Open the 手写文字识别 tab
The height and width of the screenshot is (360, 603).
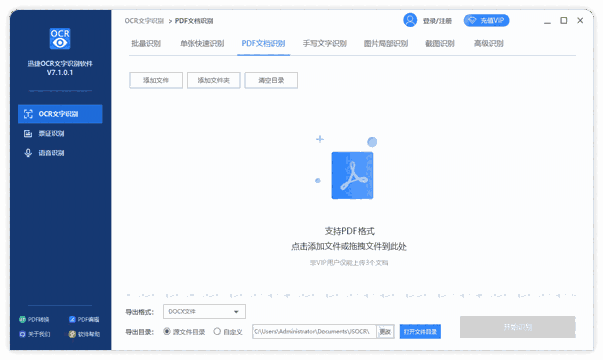(325, 43)
